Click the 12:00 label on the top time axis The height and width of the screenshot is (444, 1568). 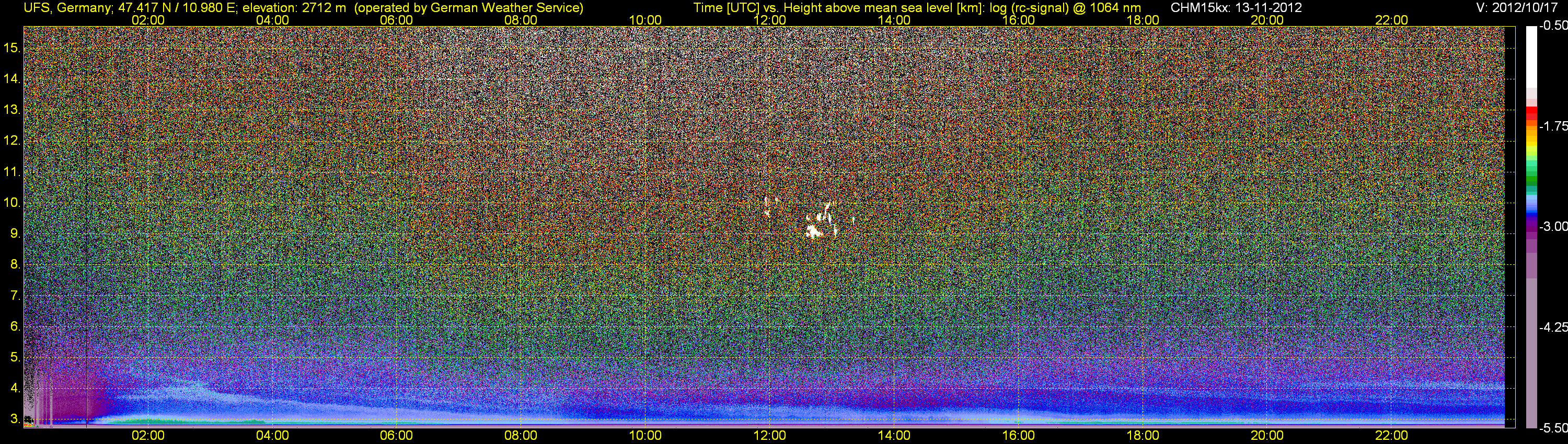[x=769, y=20]
